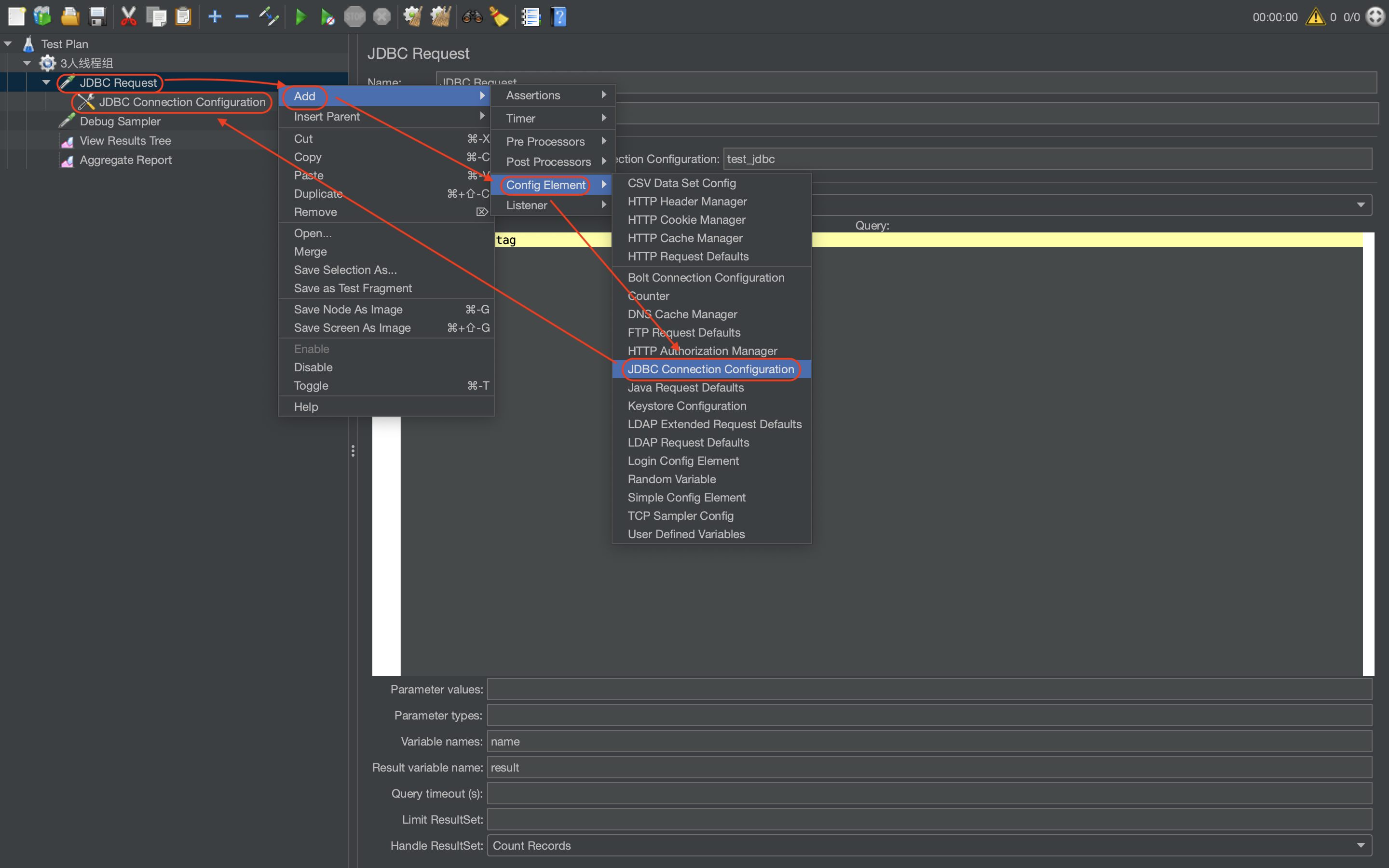This screenshot has width=1389, height=868.
Task: Open templates using the Templates toolbar icon
Action: (42, 16)
